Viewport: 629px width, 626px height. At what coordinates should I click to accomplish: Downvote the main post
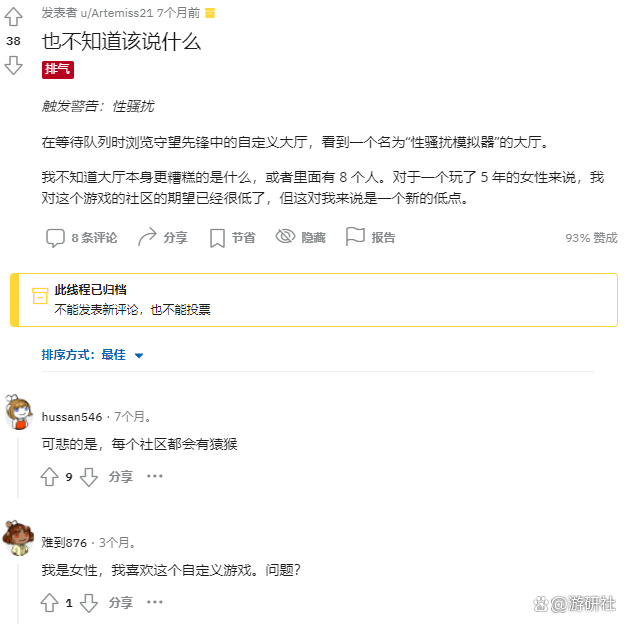pos(13,66)
